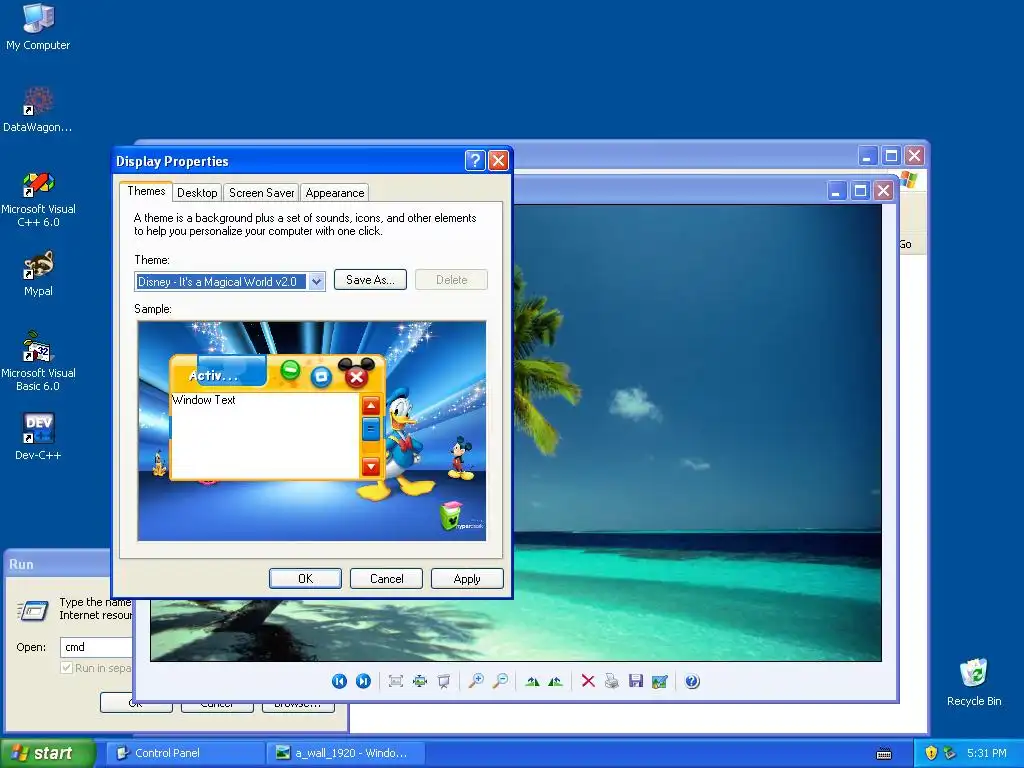The image size is (1024, 768).
Task: Click the theme sample preview image
Action: coord(312,431)
